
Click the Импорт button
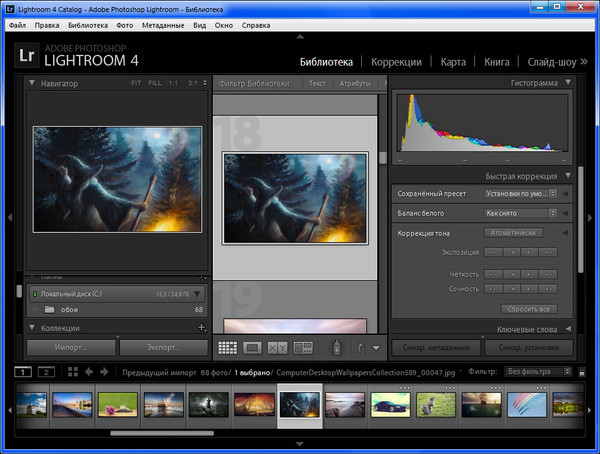pos(69,348)
